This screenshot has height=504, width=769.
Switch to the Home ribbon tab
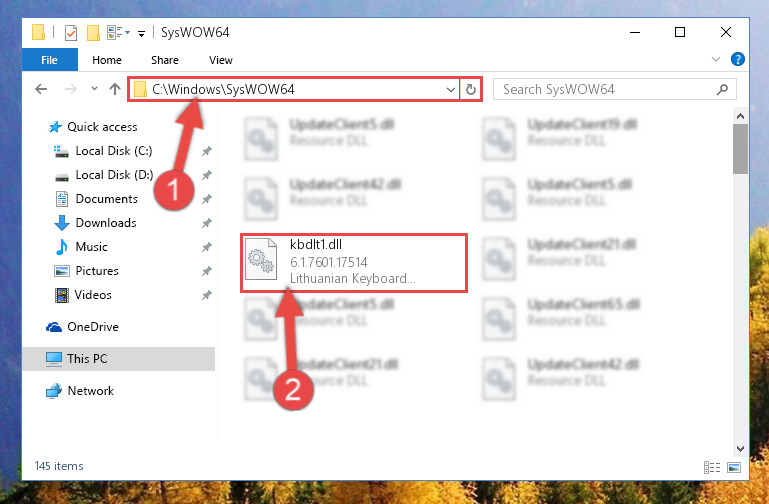point(107,60)
